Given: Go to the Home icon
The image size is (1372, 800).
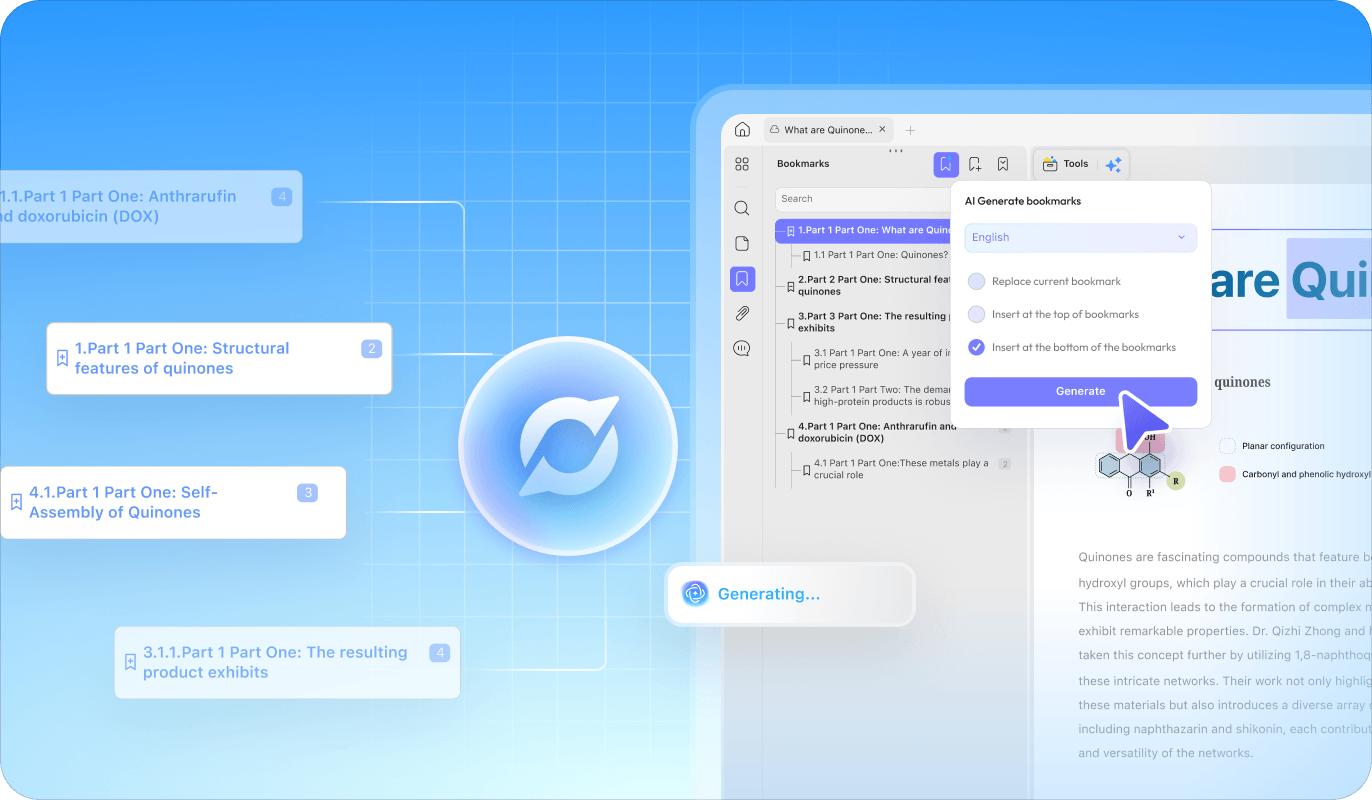Looking at the screenshot, I should point(742,130).
